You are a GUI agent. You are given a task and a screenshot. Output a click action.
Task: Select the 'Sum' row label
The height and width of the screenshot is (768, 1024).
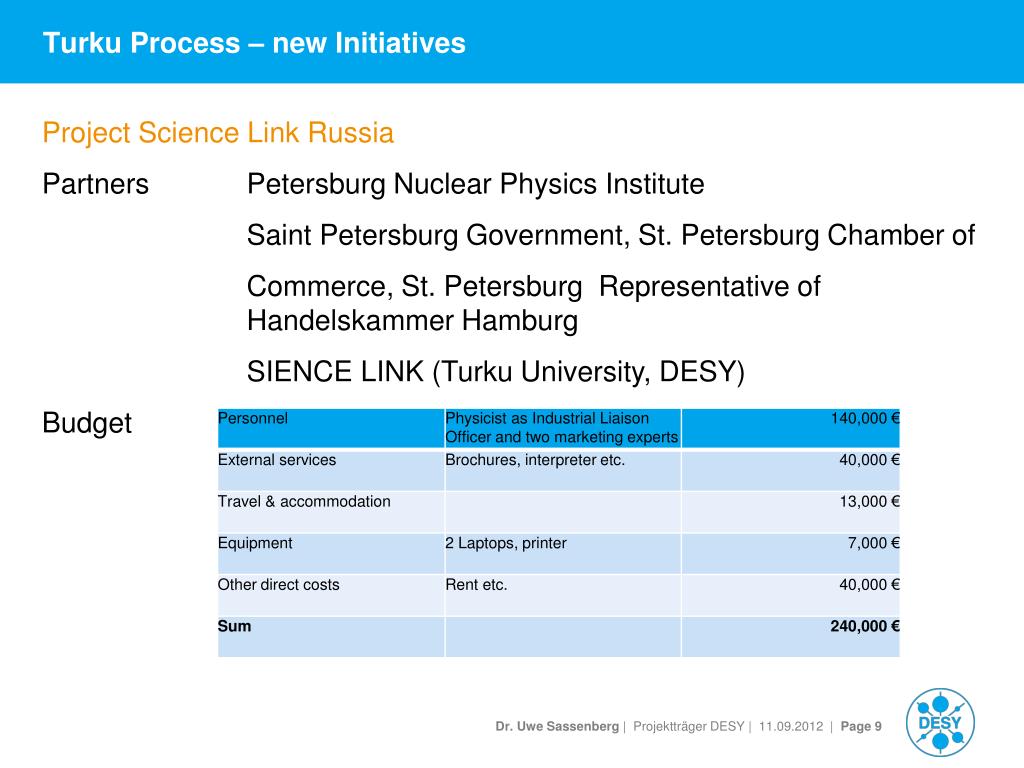point(331,637)
